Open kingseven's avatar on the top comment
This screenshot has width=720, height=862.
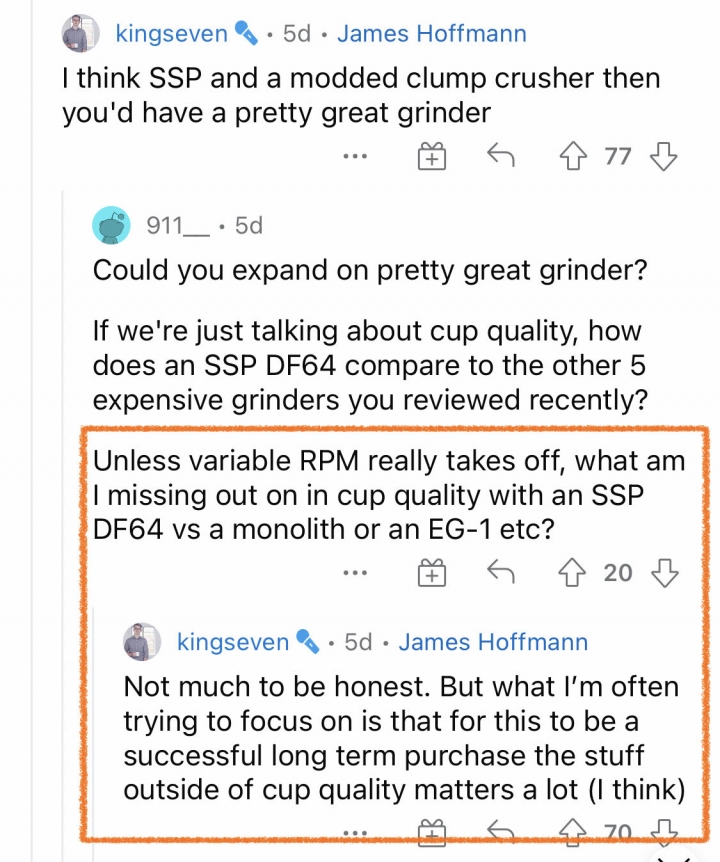(x=80, y=34)
